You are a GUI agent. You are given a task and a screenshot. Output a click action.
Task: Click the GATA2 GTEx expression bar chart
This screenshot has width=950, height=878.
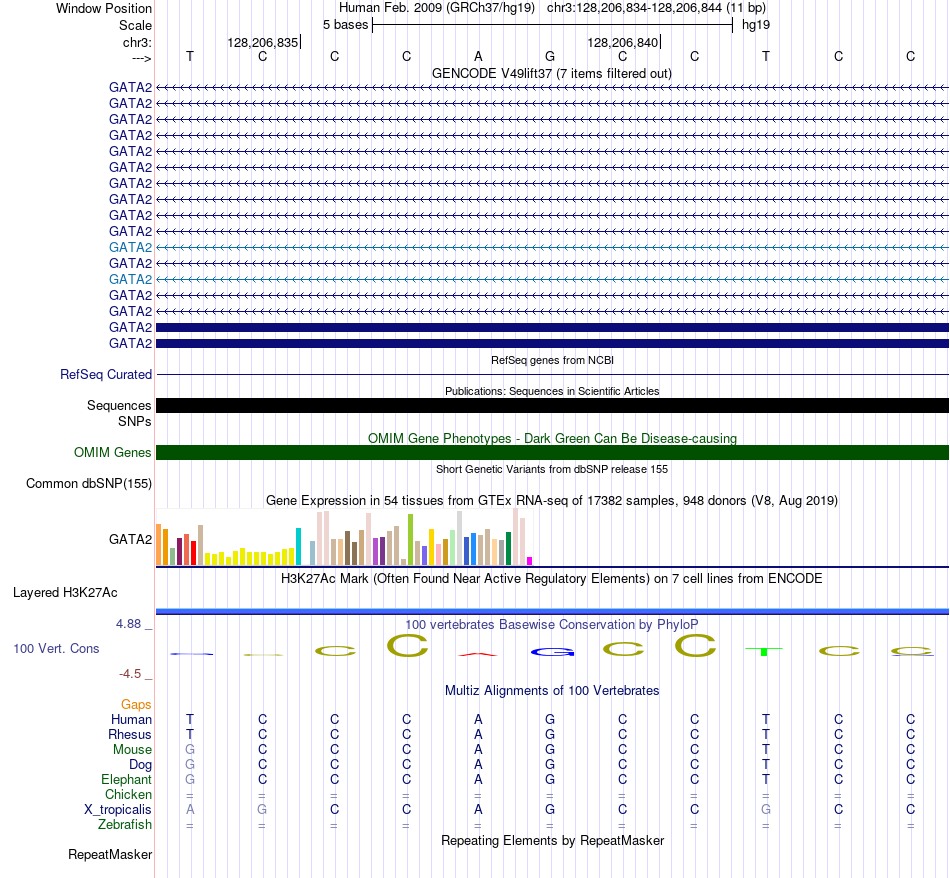point(344,537)
